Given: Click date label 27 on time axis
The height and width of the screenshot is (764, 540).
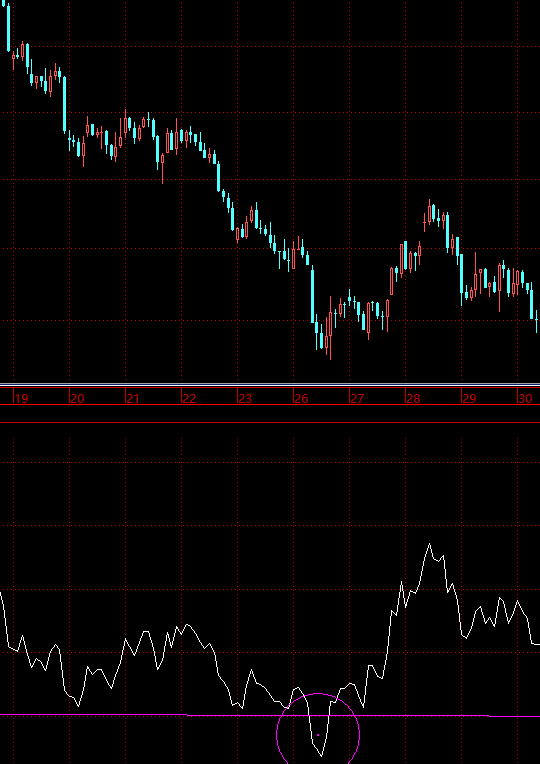Looking at the screenshot, I should pyautogui.click(x=357, y=399).
